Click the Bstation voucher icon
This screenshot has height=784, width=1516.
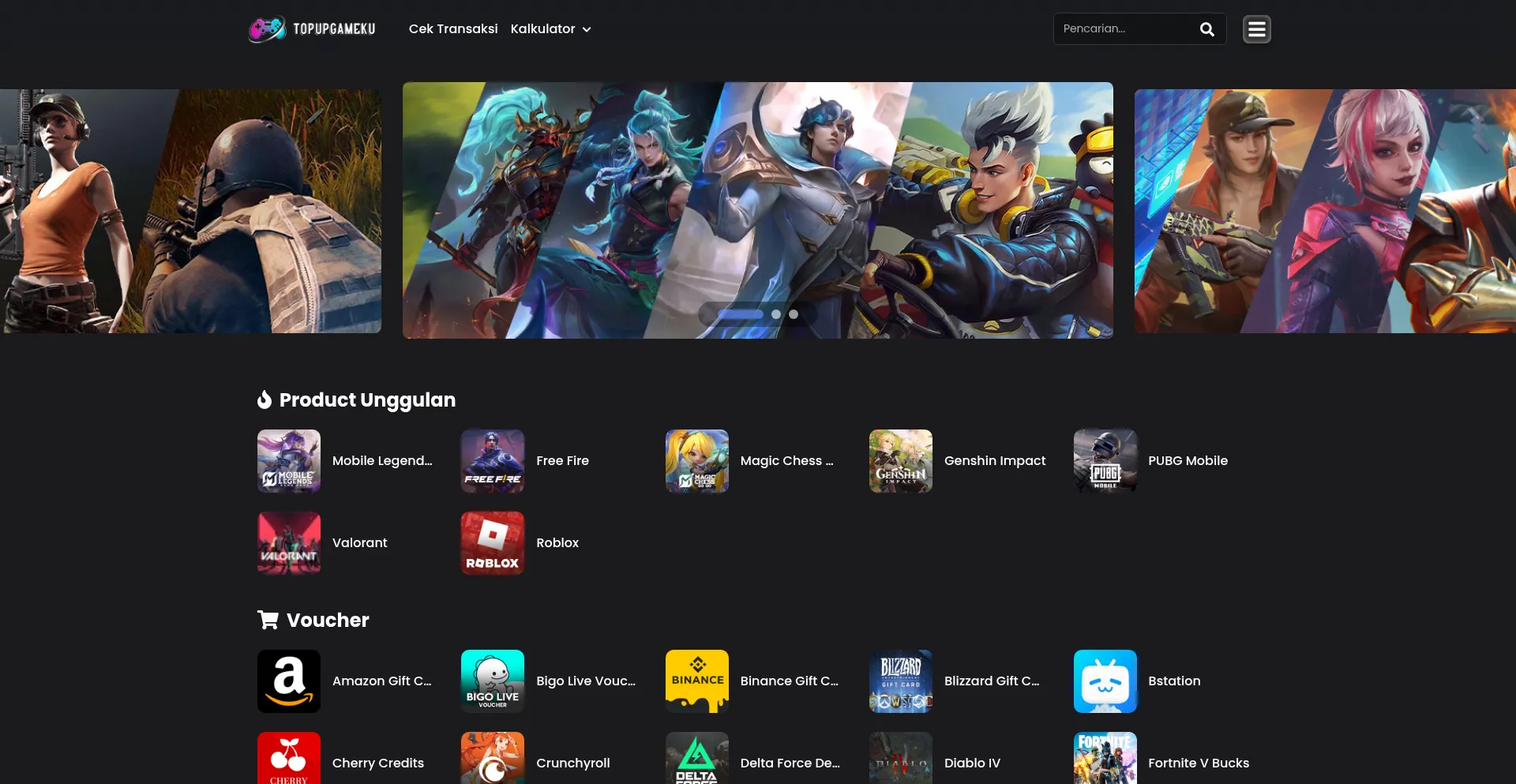(1105, 681)
